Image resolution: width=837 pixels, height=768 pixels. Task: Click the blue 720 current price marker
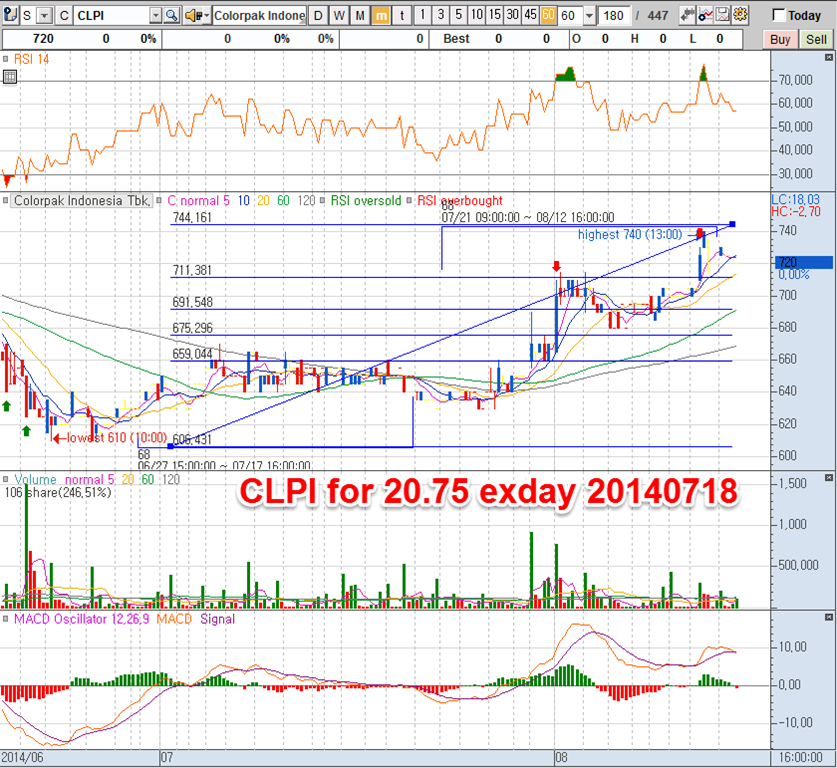pyautogui.click(x=803, y=262)
